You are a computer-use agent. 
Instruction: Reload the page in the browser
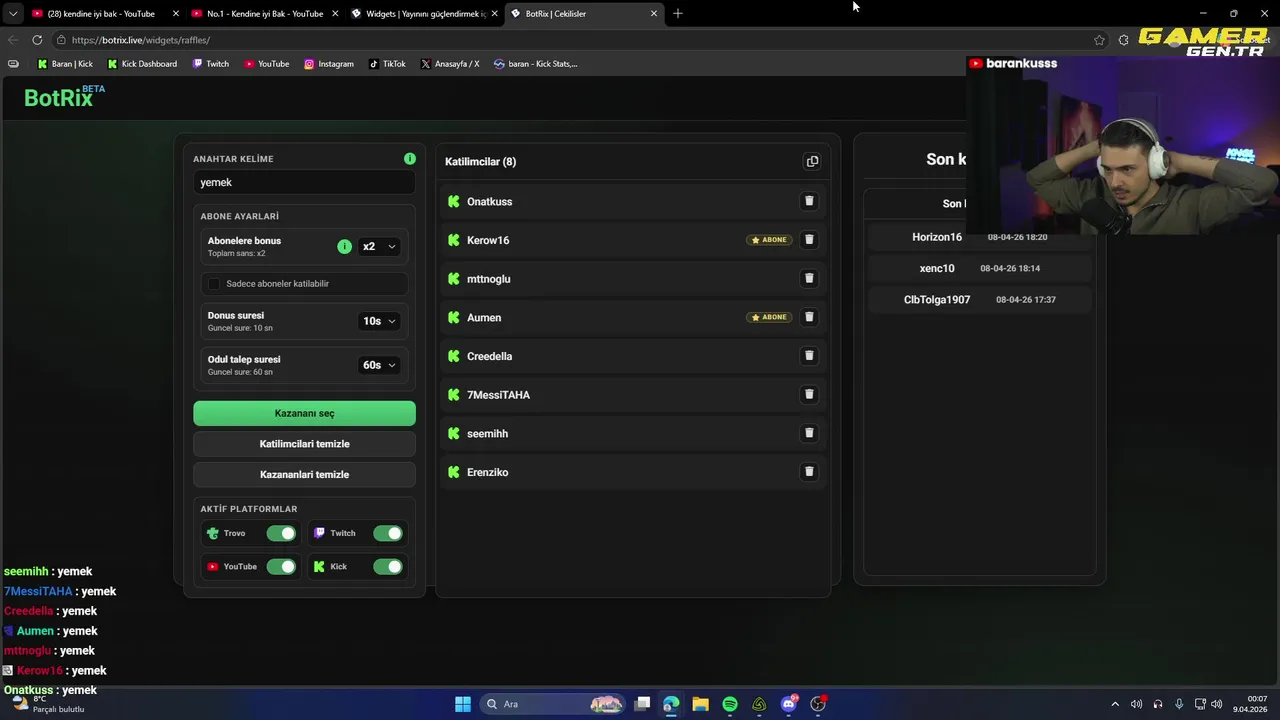point(37,40)
